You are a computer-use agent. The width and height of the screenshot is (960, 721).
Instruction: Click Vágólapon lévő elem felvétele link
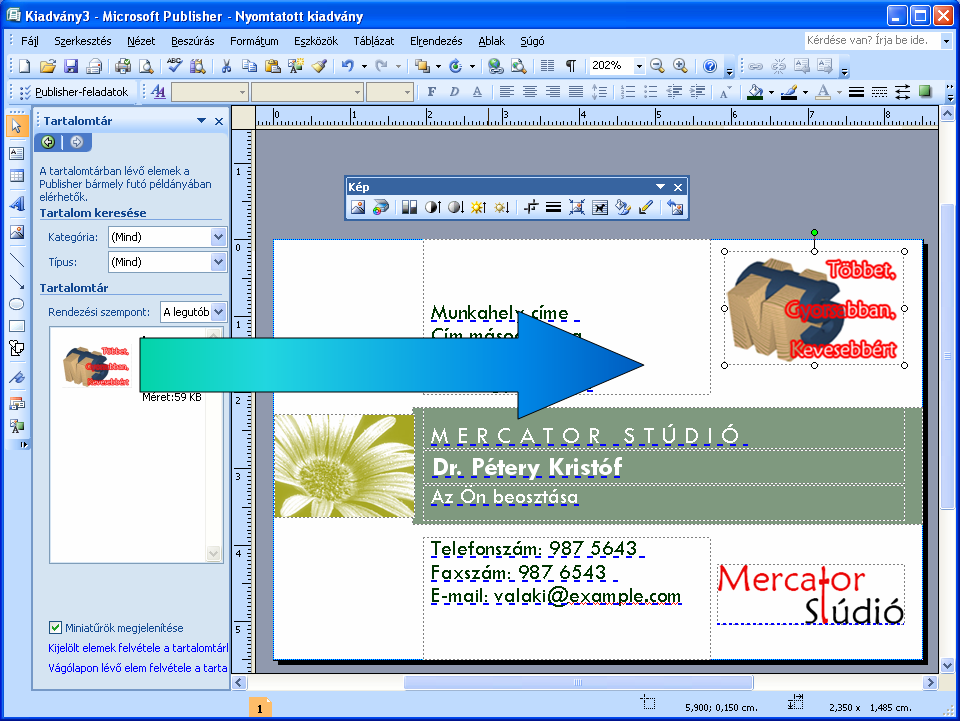[x=138, y=668]
